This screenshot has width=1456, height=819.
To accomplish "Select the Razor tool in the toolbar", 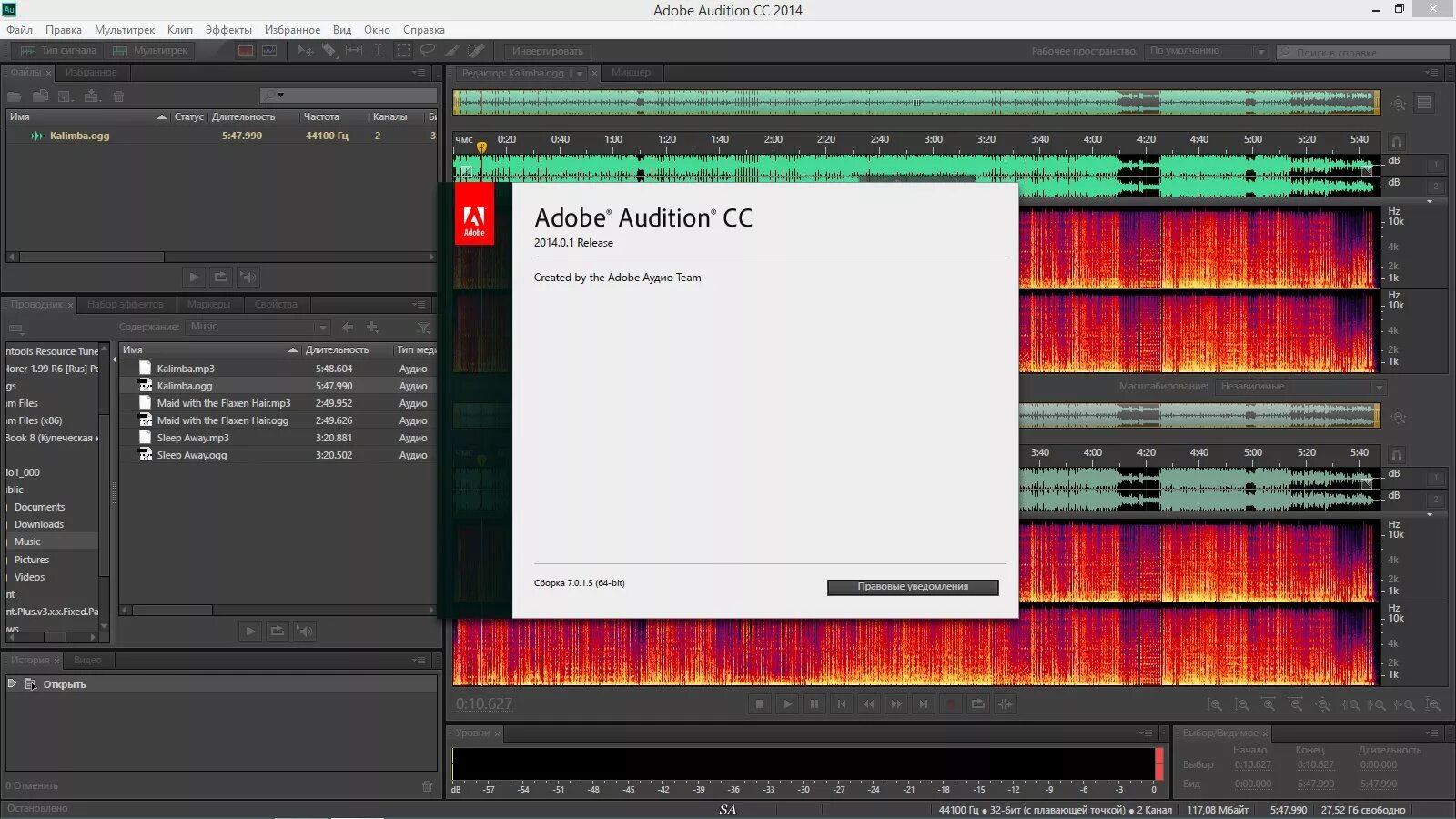I will coord(329,51).
